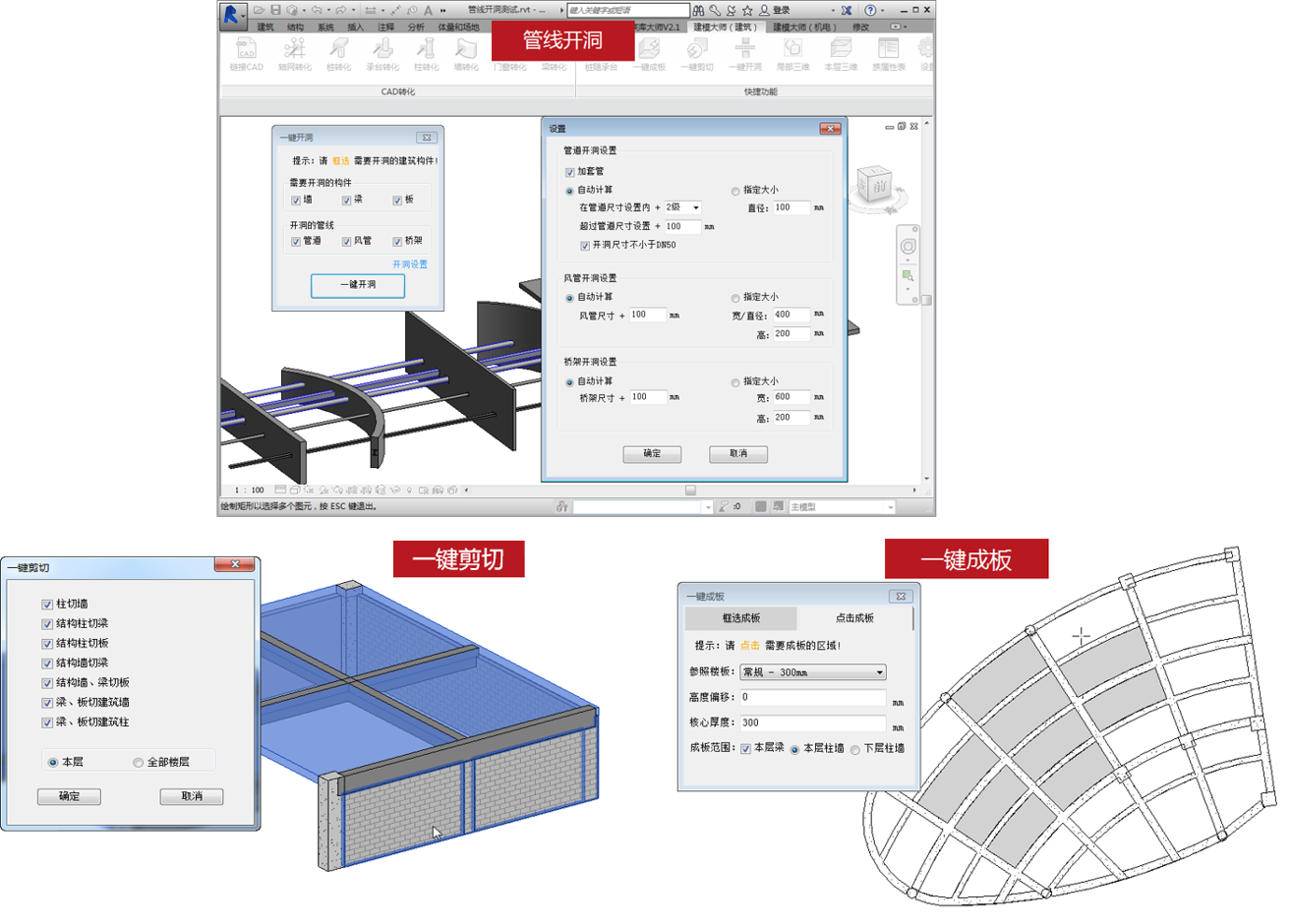Uncheck the 加套管 checkbox in 设置 dialog
Screen dimensions: 1291x924
(x=570, y=172)
